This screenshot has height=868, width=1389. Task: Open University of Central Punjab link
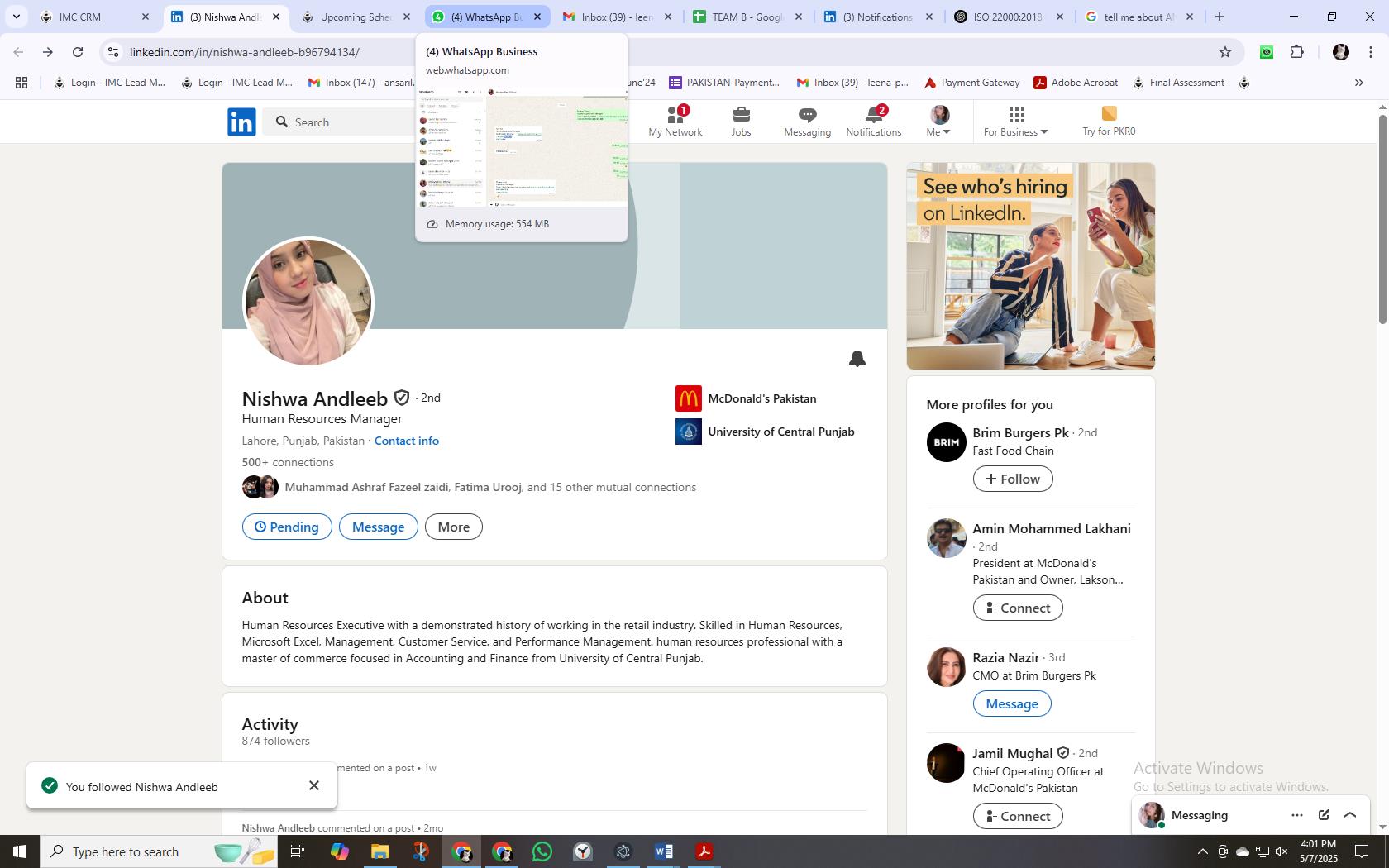[765, 432]
